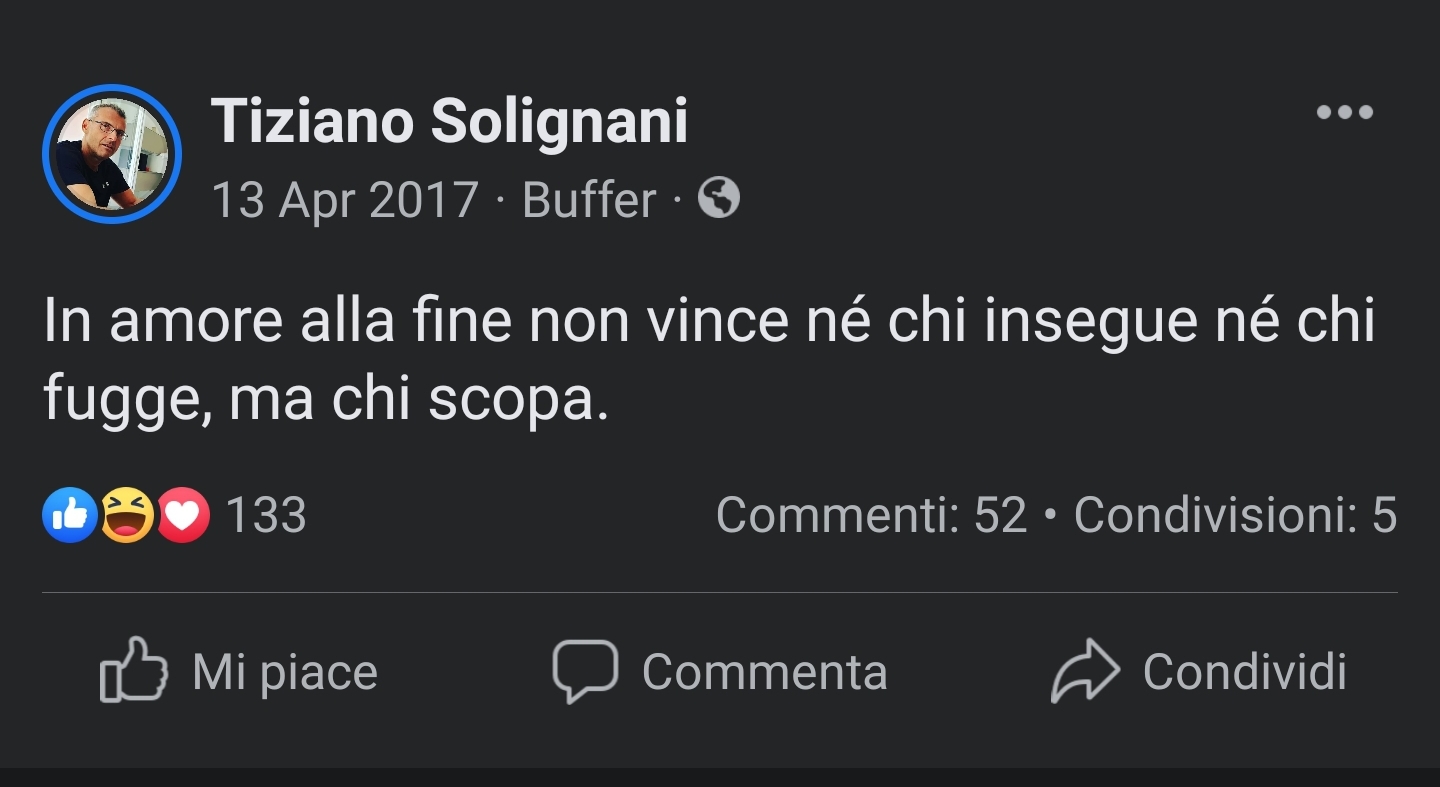1440x787 pixels.
Task: Open the Tiziano Solignani profile name link
Action: coord(449,122)
